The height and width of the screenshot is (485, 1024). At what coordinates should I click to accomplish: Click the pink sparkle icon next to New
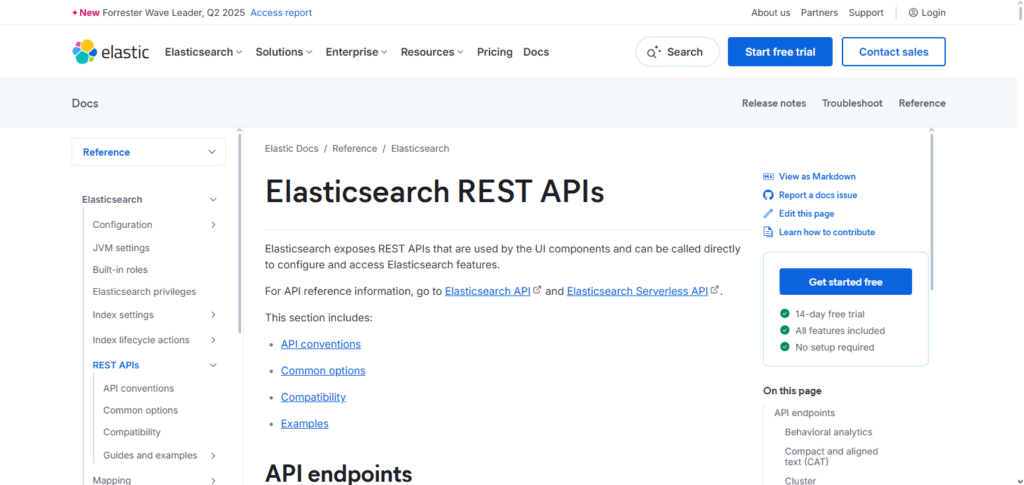coord(74,12)
